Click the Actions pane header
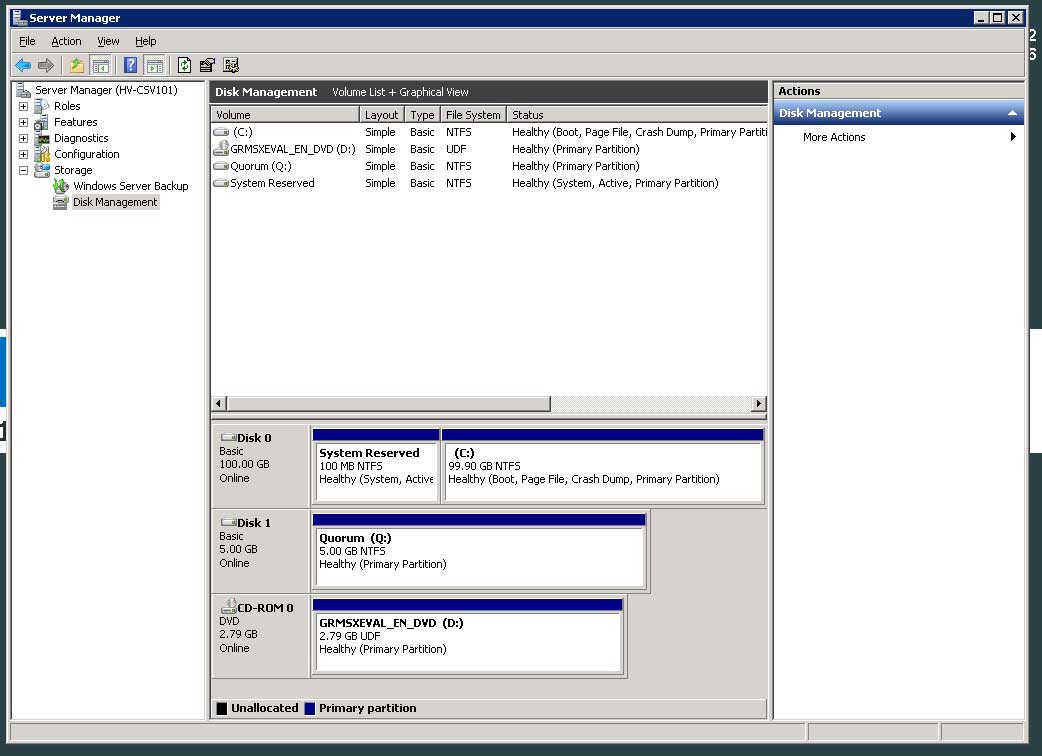1042x756 pixels. (898, 91)
